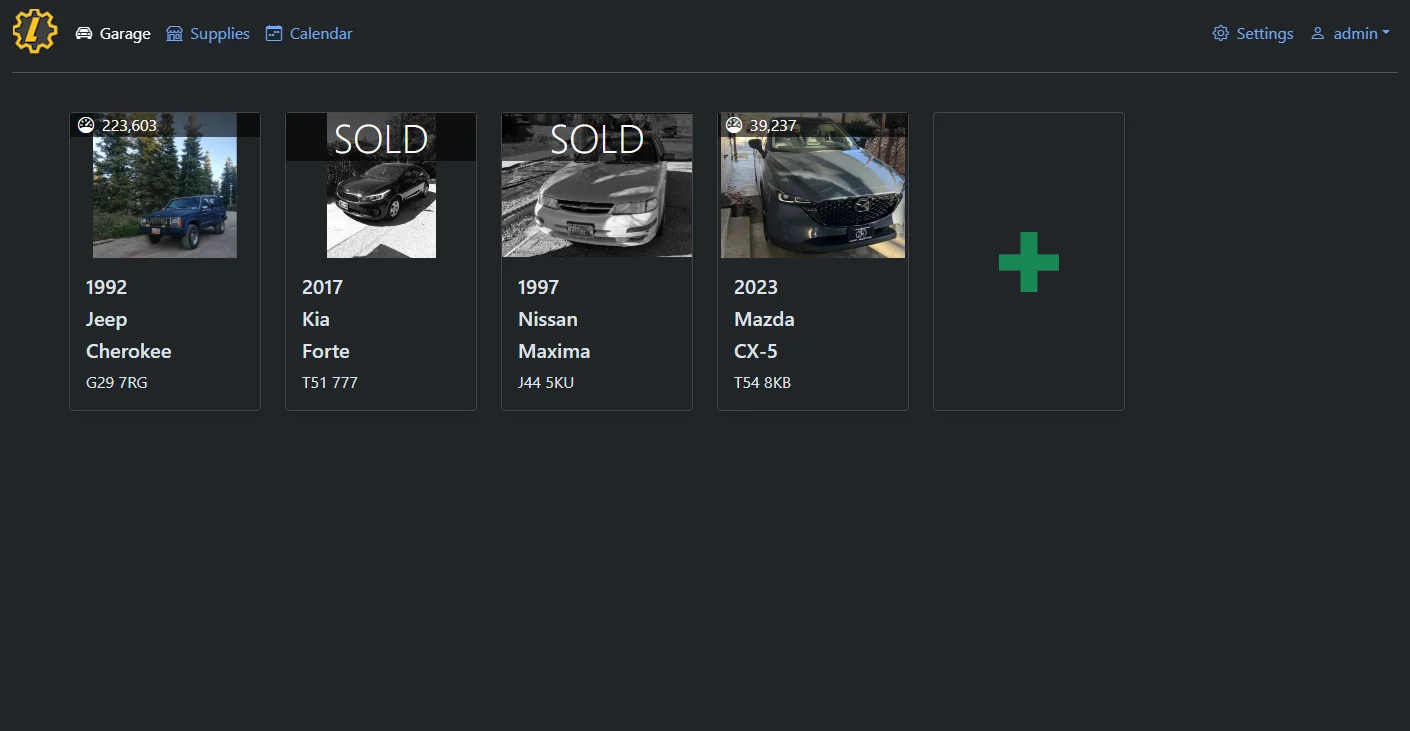The width and height of the screenshot is (1410, 731).
Task: Select the car icon beside Garage
Action: (x=85, y=32)
